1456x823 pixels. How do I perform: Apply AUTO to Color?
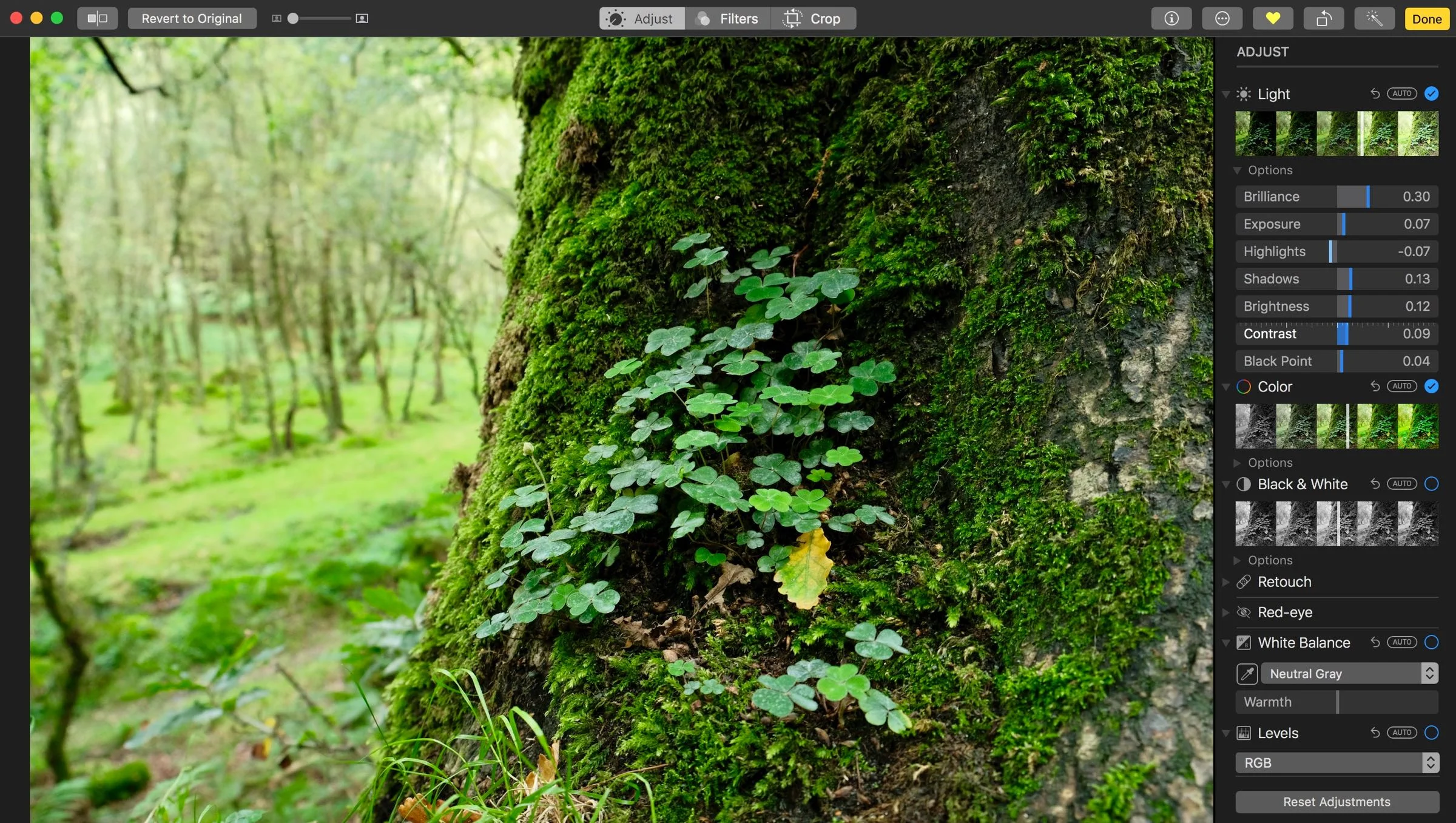point(1401,386)
